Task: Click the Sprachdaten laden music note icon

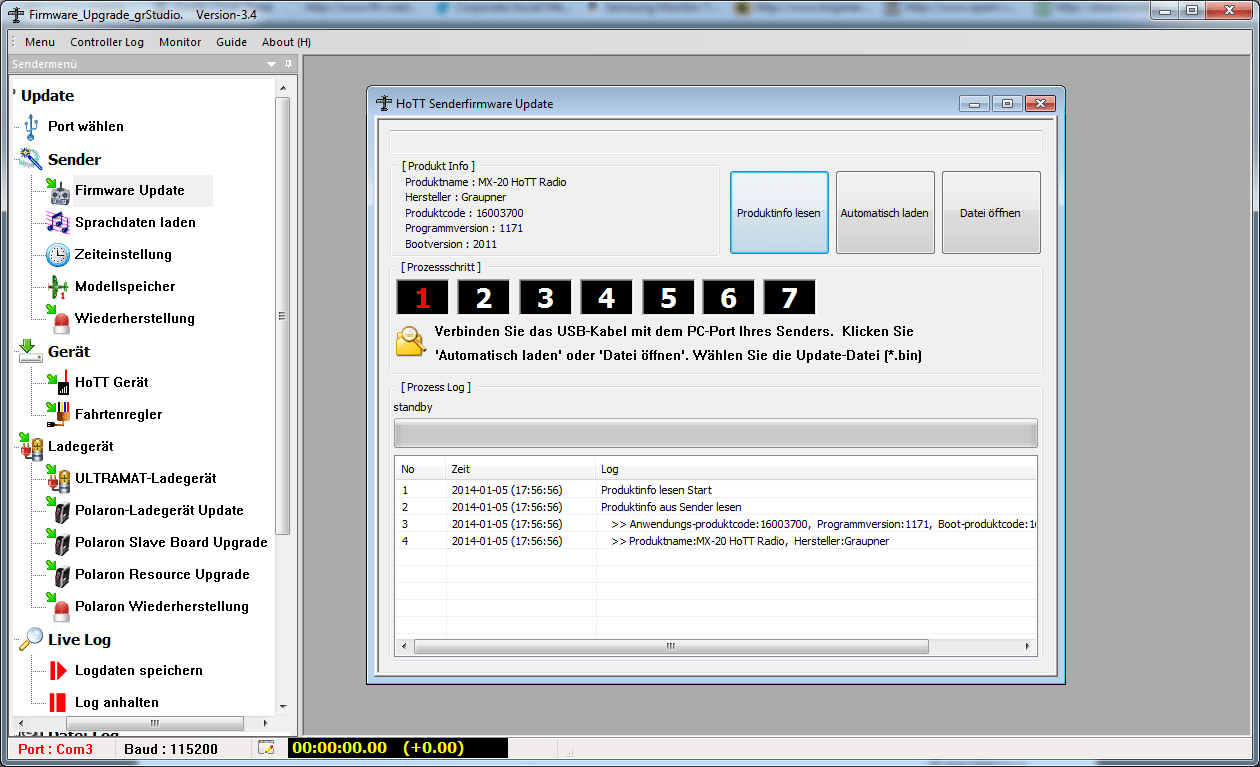Action: (58, 223)
